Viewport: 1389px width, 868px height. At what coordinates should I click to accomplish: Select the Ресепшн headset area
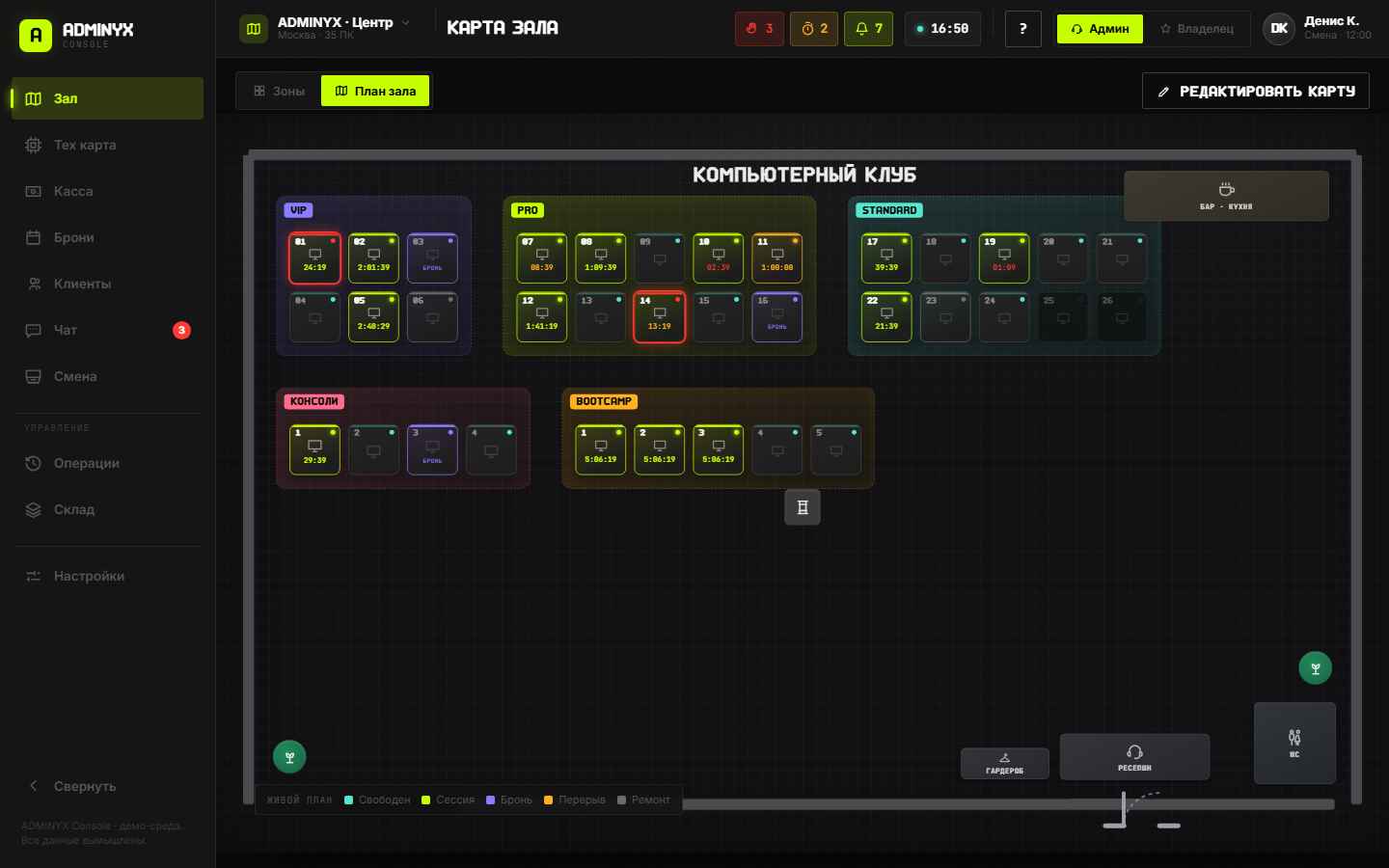[x=1134, y=757]
